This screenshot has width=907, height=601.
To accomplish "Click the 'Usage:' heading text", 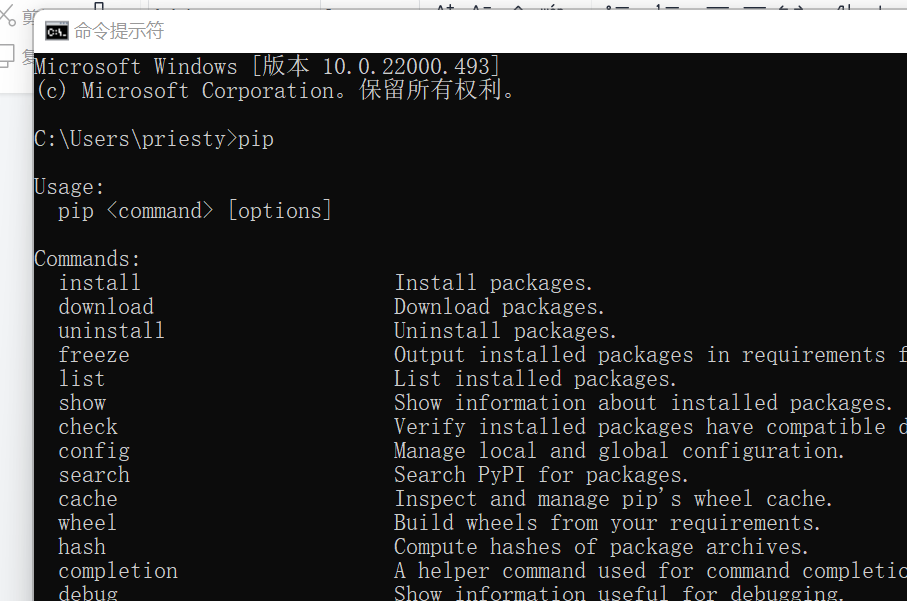I will pos(69,187).
